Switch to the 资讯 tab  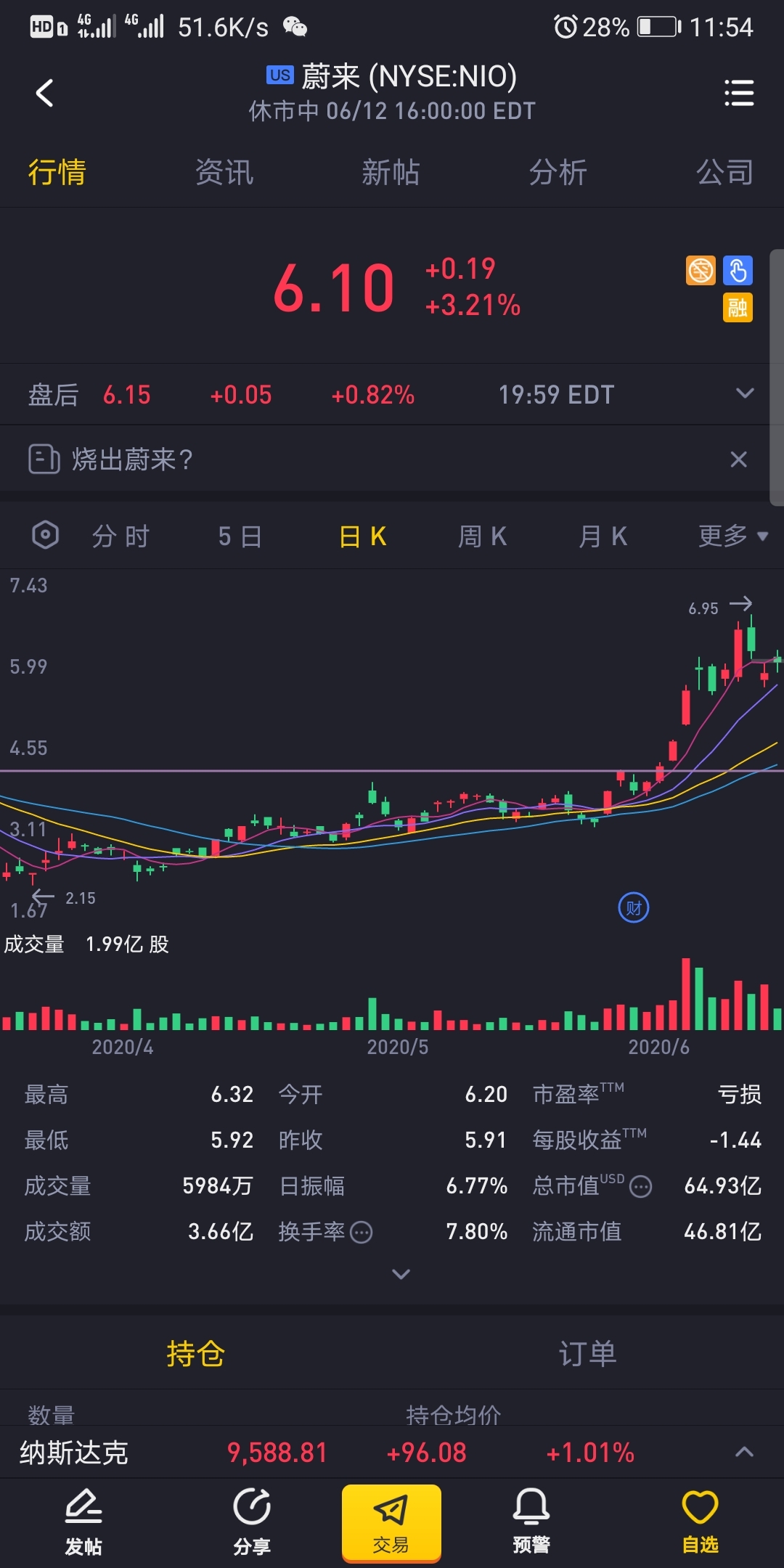click(224, 173)
